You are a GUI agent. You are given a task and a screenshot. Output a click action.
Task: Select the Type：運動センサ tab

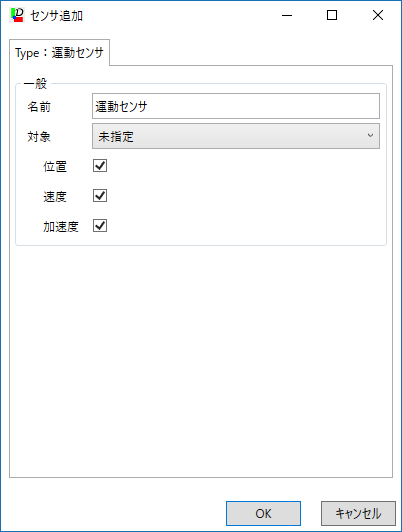pos(59,53)
